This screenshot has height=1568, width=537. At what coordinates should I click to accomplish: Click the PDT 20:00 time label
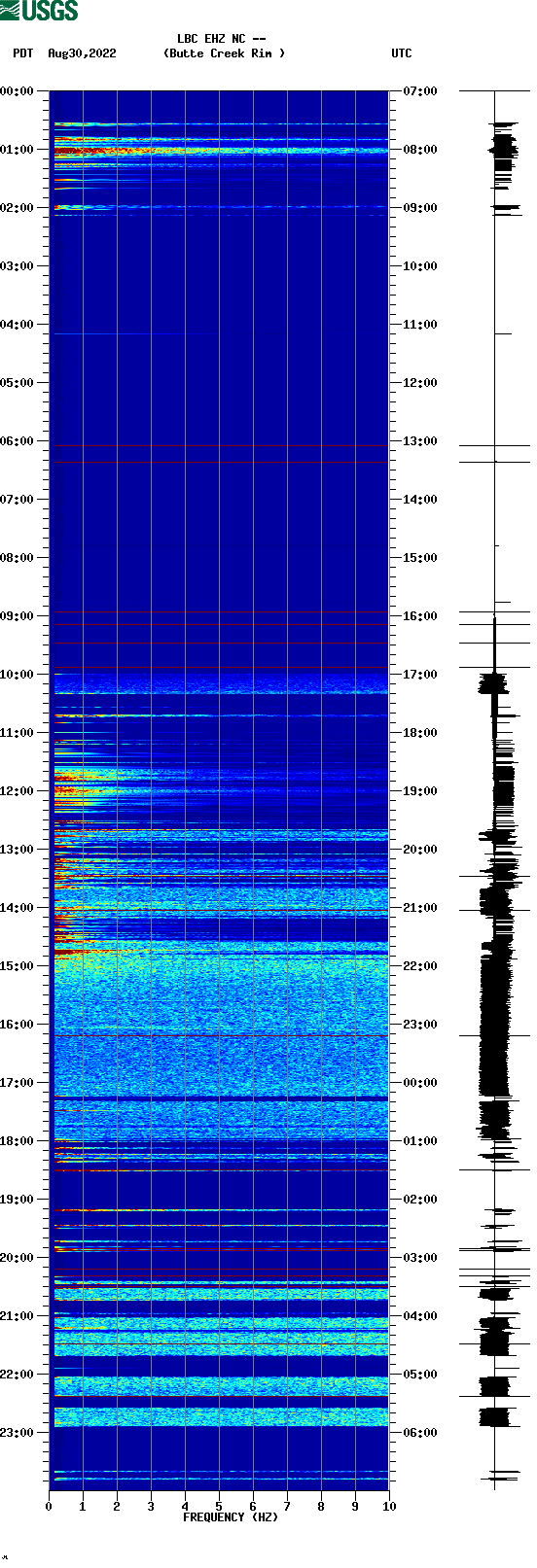18,1258
